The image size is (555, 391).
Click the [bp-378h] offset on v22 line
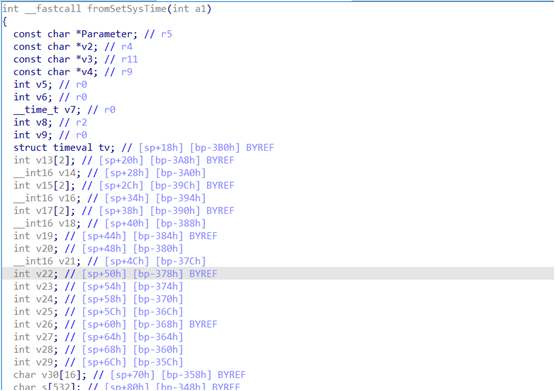point(158,274)
